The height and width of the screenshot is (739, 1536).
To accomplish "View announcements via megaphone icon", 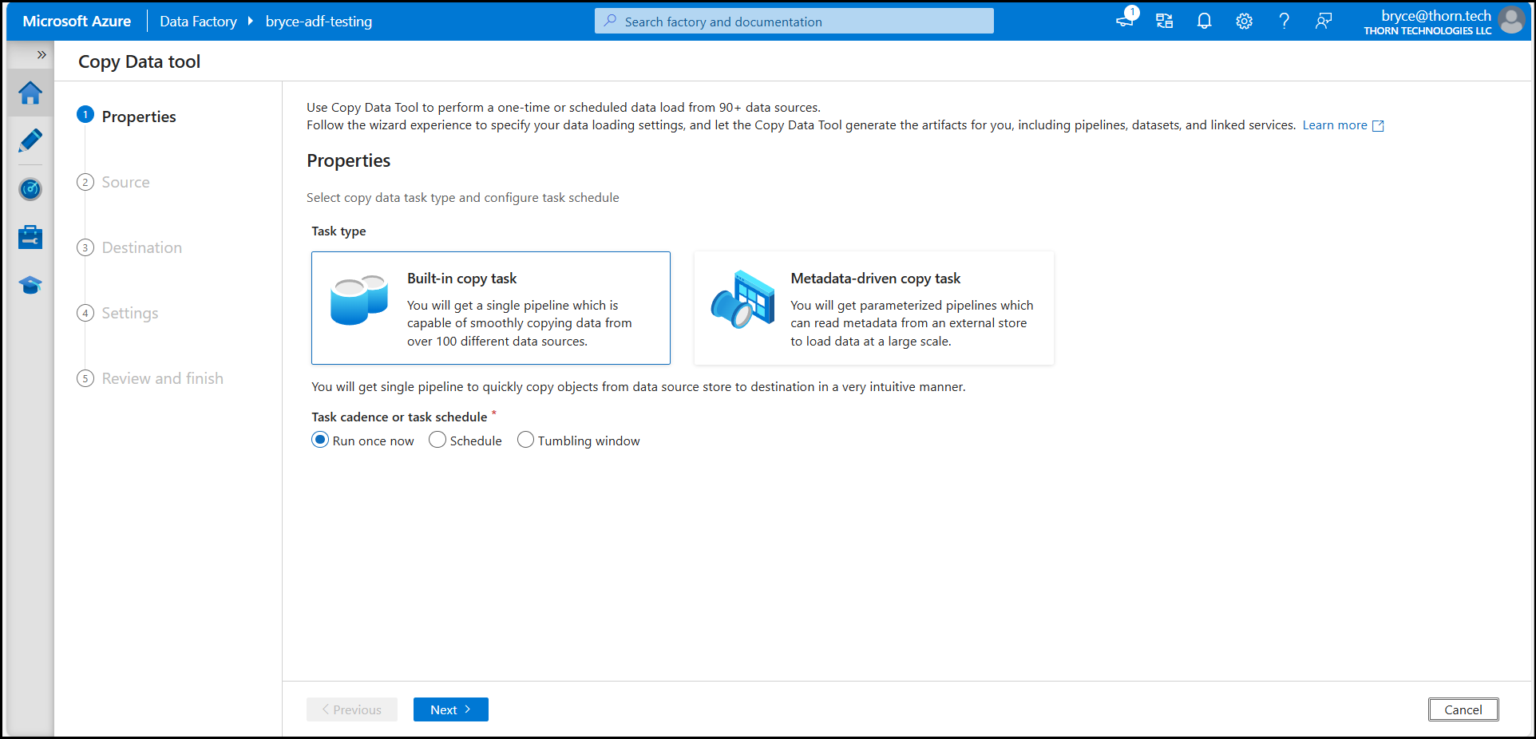I will [1124, 19].
